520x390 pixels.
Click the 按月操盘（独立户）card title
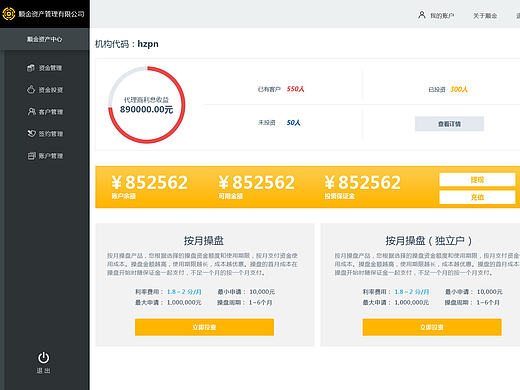pyautogui.click(x=428, y=240)
